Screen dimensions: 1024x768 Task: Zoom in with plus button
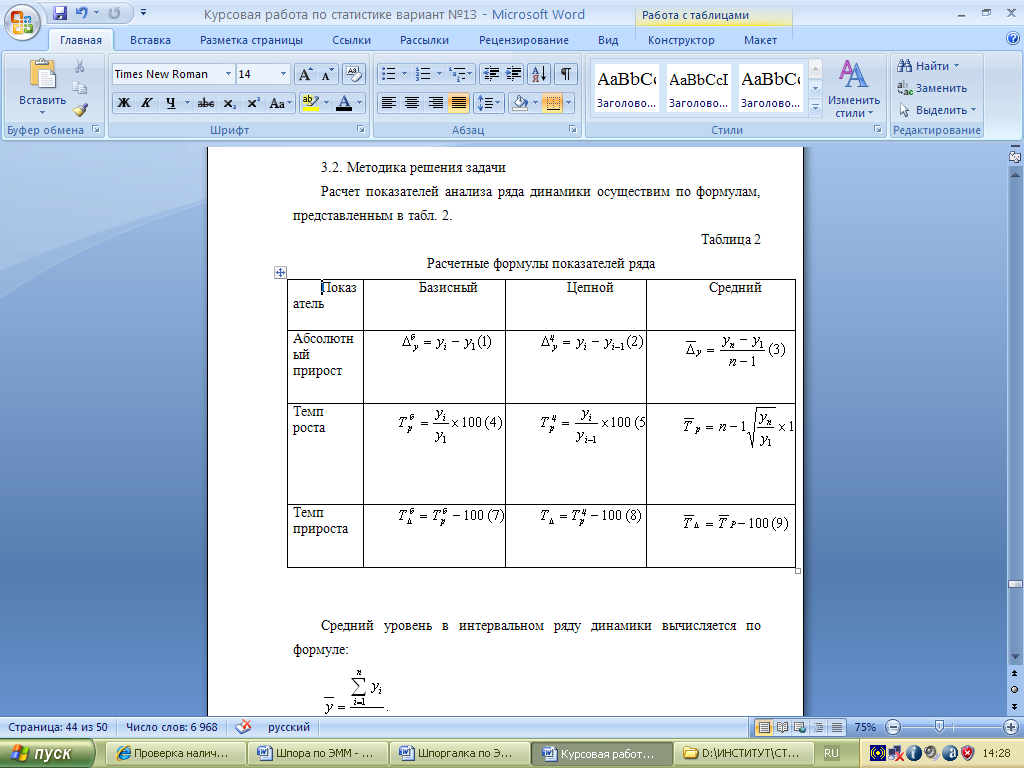pos(1010,727)
